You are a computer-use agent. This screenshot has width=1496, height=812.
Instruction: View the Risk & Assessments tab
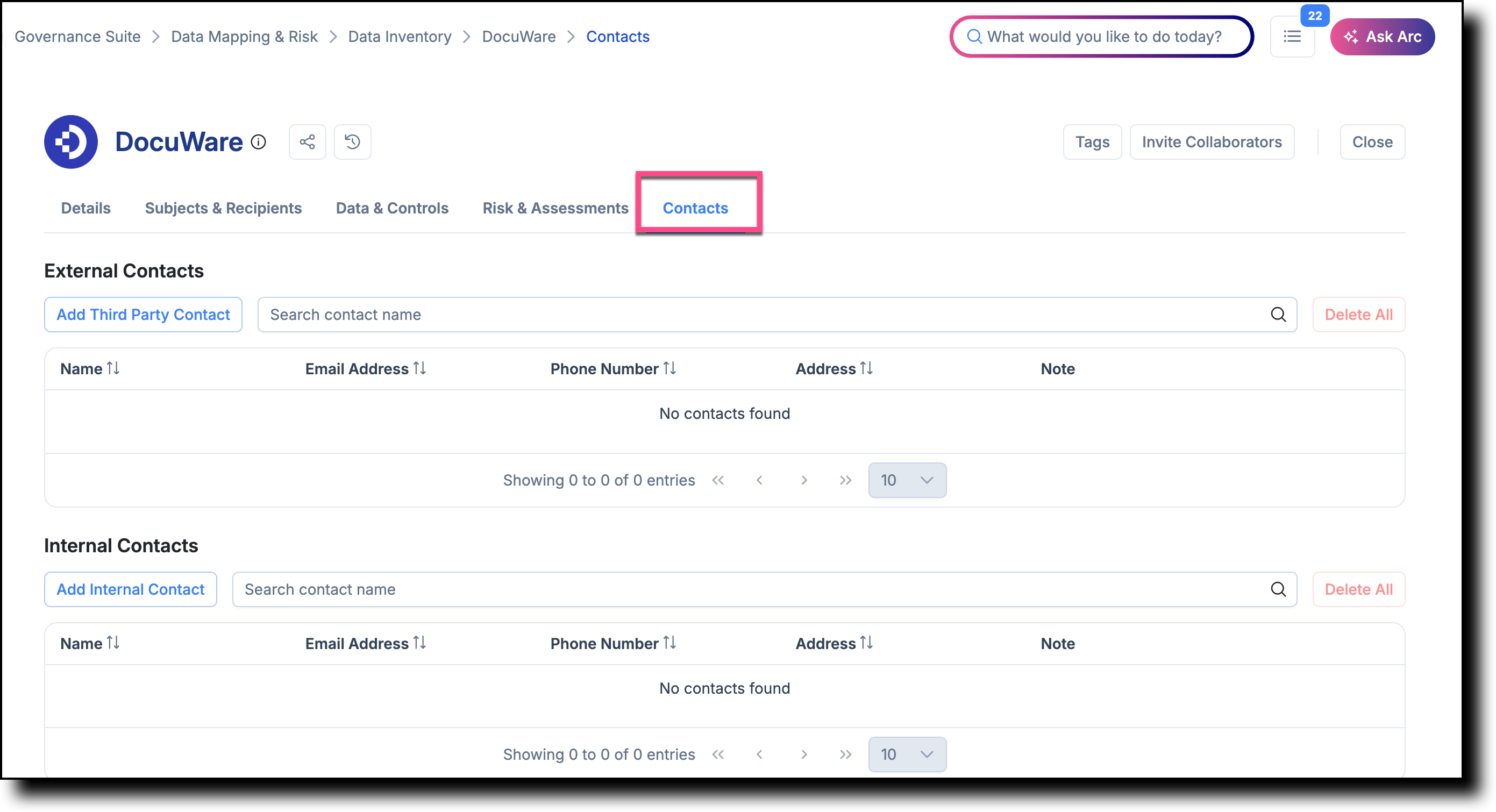click(x=555, y=208)
